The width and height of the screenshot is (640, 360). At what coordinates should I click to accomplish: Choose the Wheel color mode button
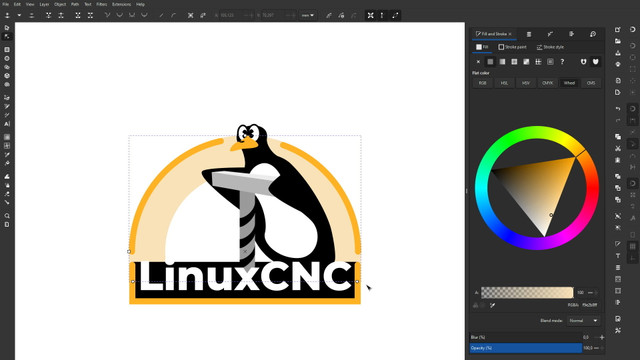569,83
